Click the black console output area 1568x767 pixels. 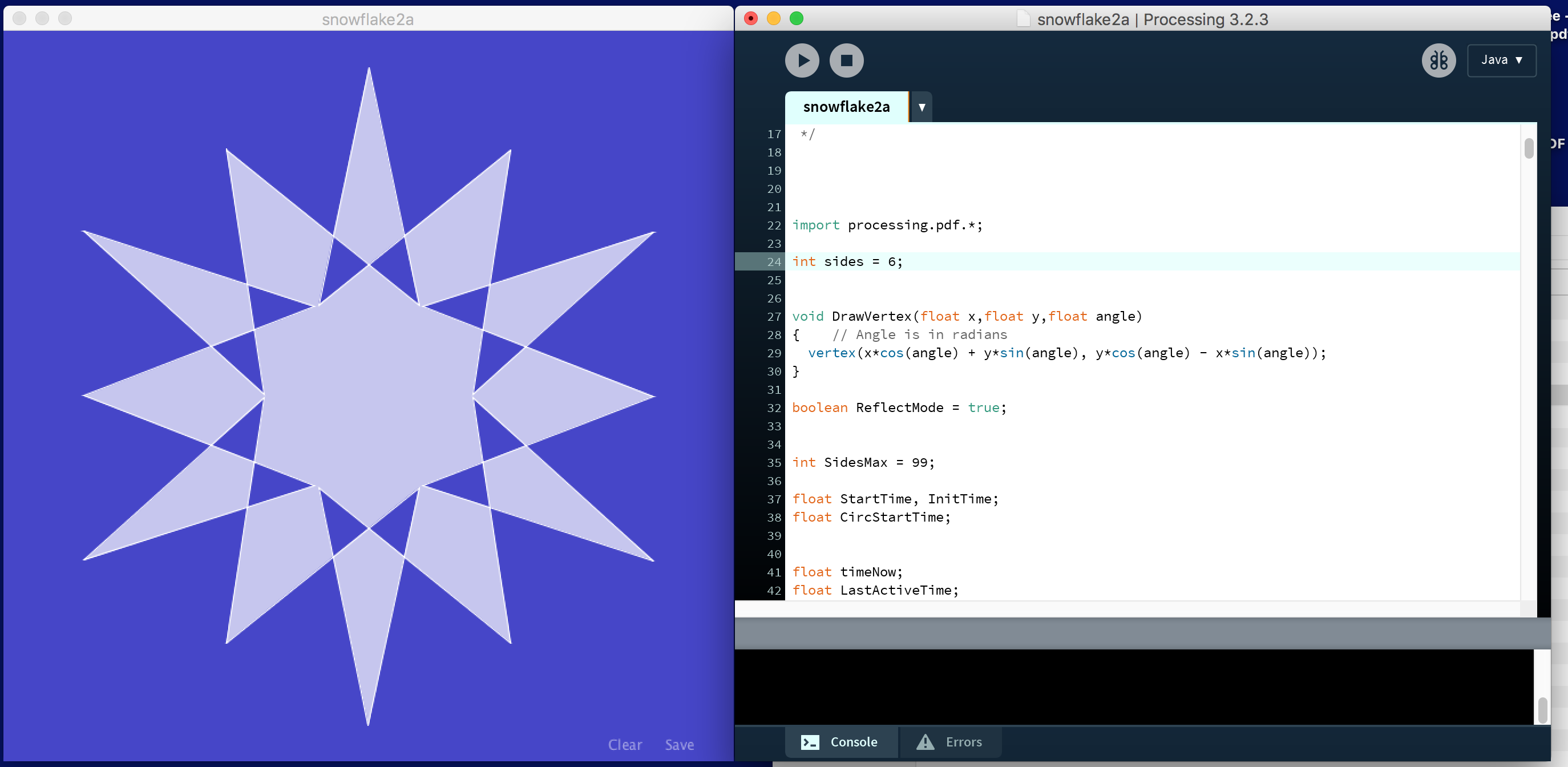pyautogui.click(x=1133, y=687)
